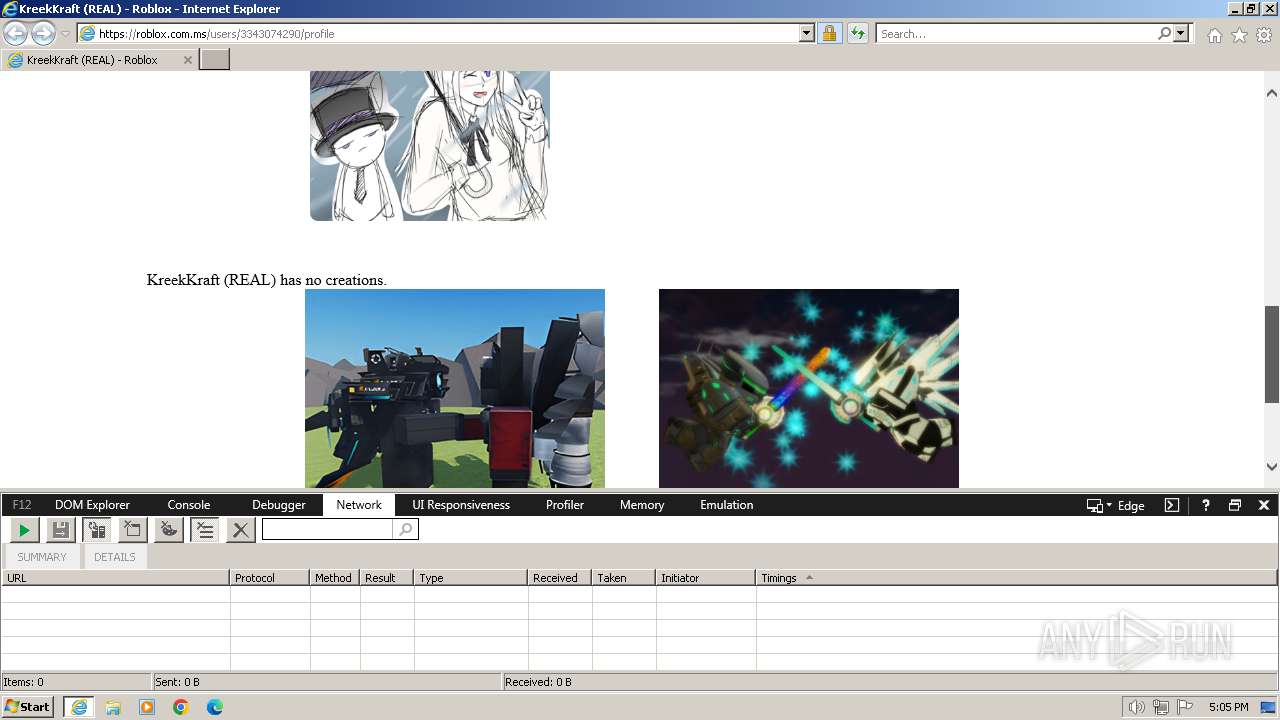This screenshot has height=720, width=1280.
Task: Sort by the Protocol column header
Action: (x=270, y=578)
